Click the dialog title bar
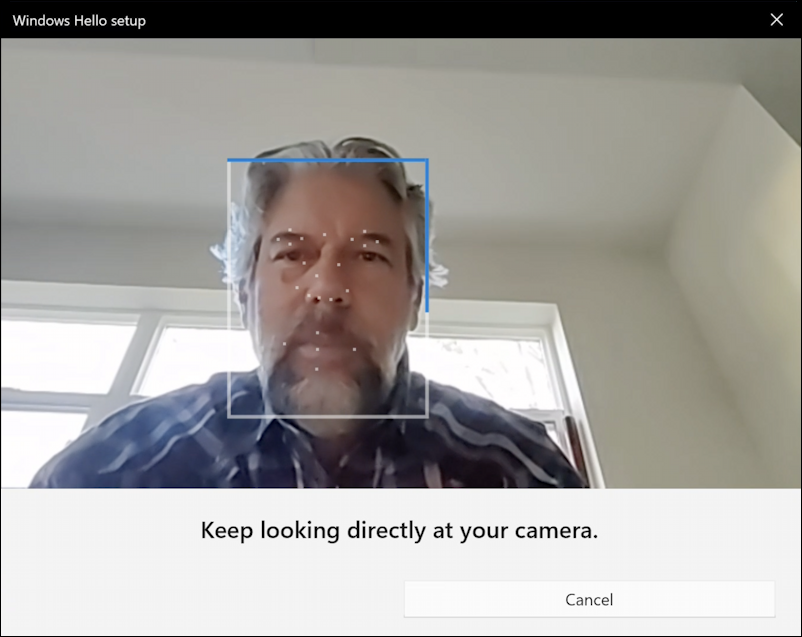This screenshot has height=637, width=802. (400, 19)
